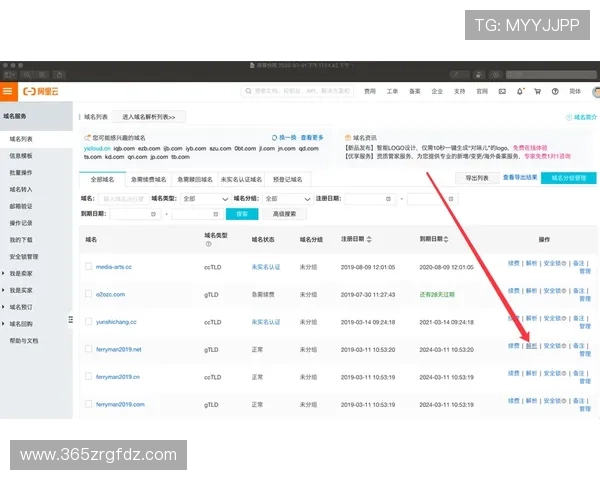
Task: Click the user avatar in top right
Action: [596, 91]
